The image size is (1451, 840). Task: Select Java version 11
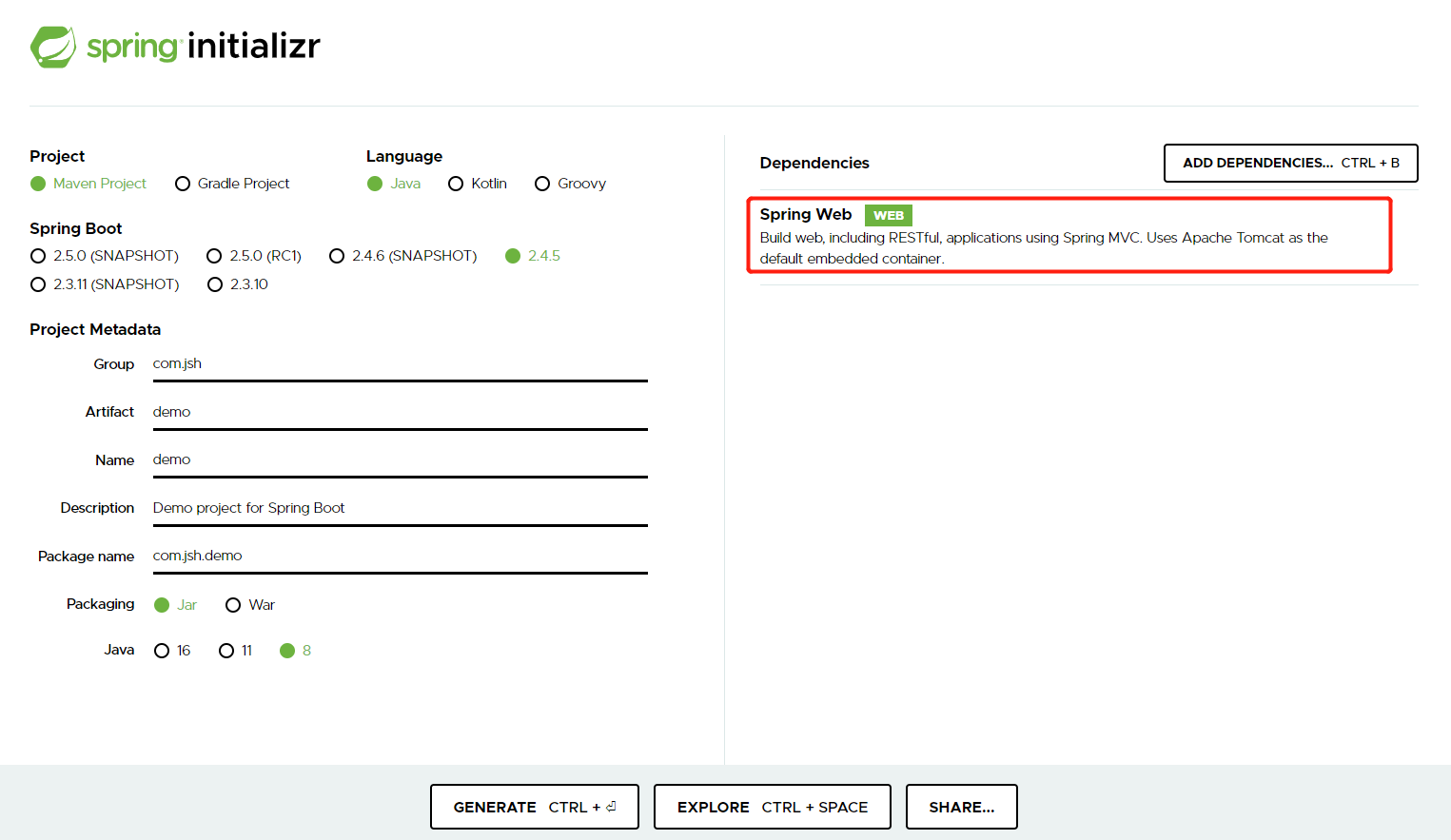pos(235,651)
